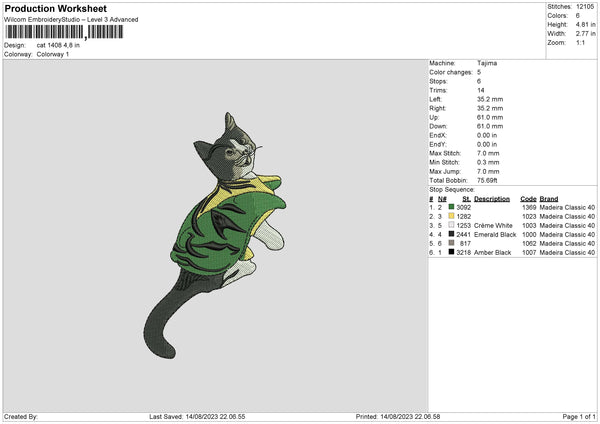Click the barcode under the worksheet title
This screenshot has width=600, height=424.
tap(64, 32)
